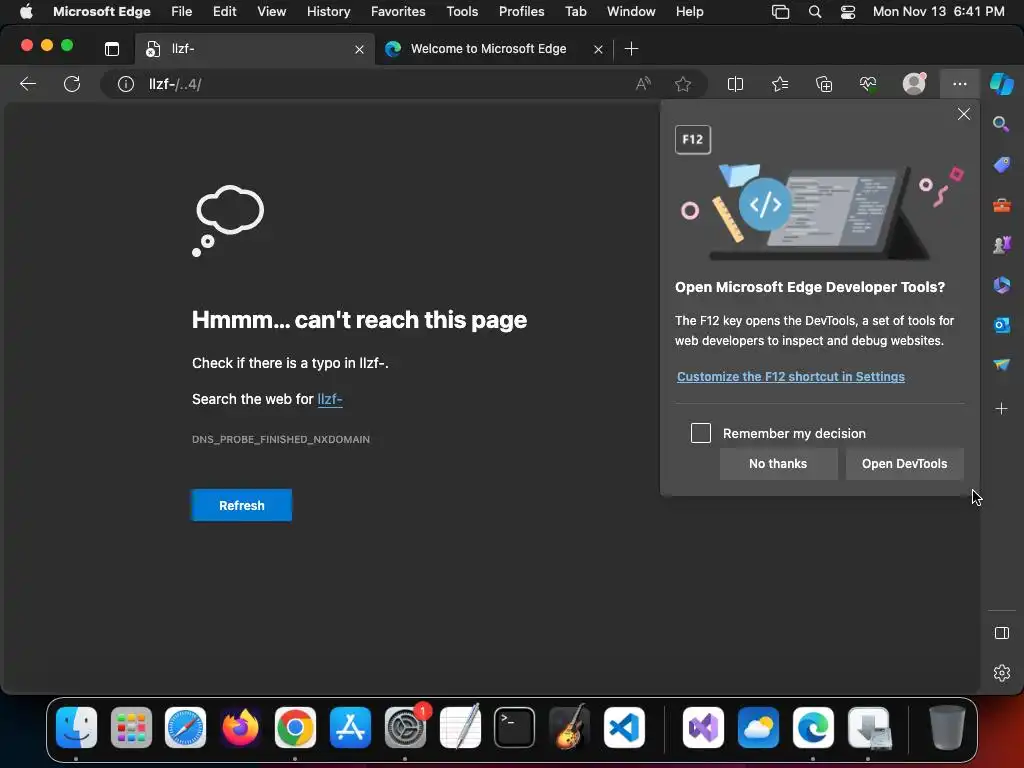Open Settings and more ellipsis menu
The width and height of the screenshot is (1024, 768).
[x=959, y=84]
